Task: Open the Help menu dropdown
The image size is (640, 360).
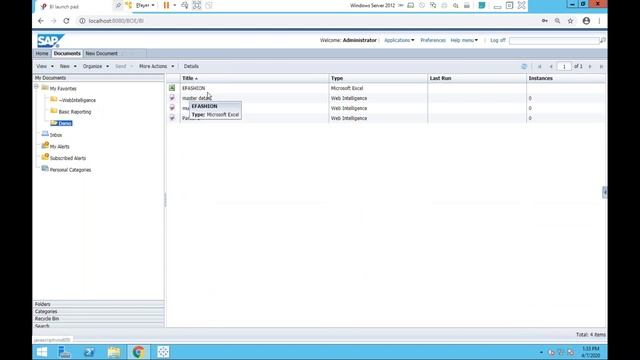Action: [x=464, y=40]
